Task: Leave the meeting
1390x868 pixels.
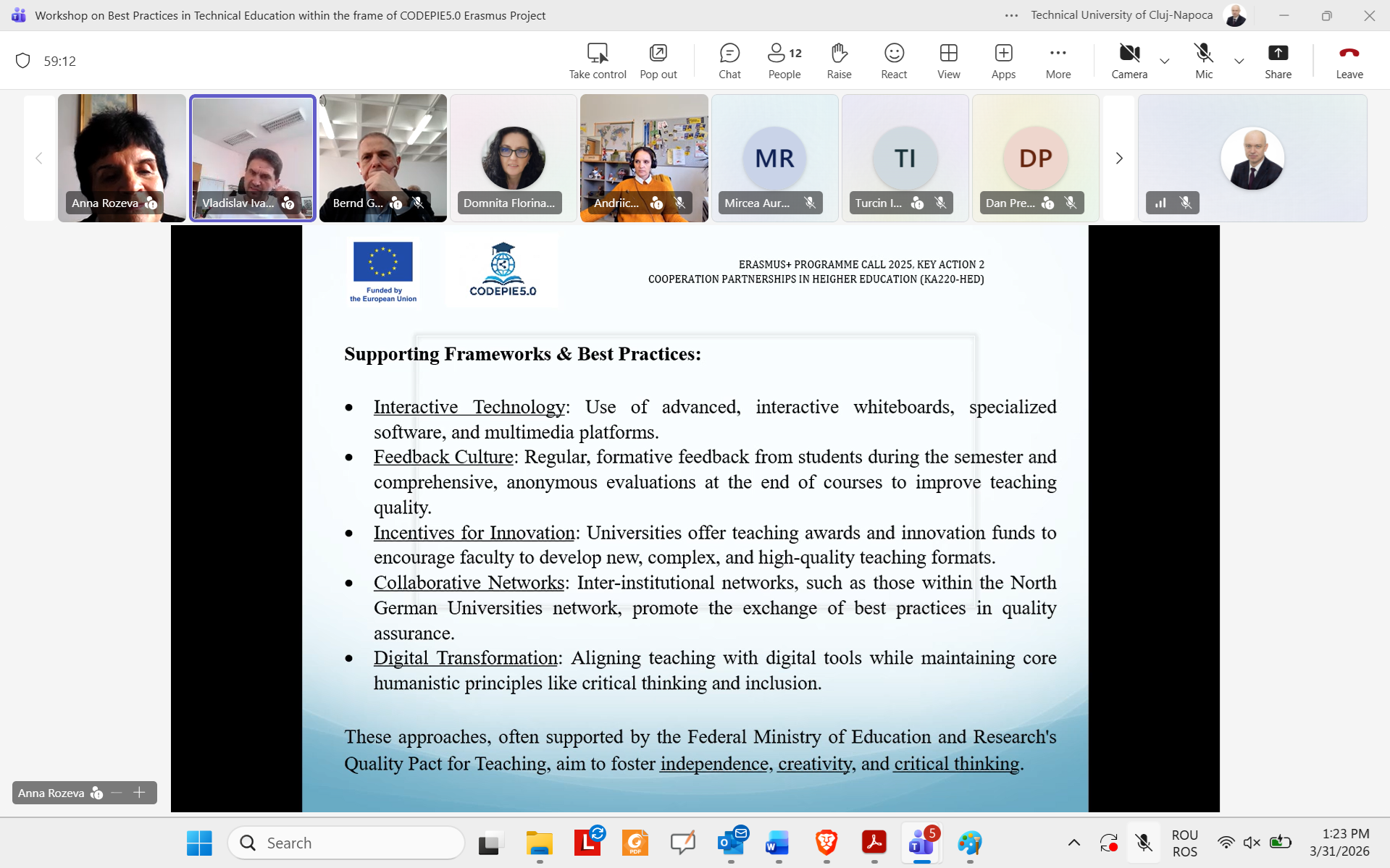Action: click(1349, 61)
